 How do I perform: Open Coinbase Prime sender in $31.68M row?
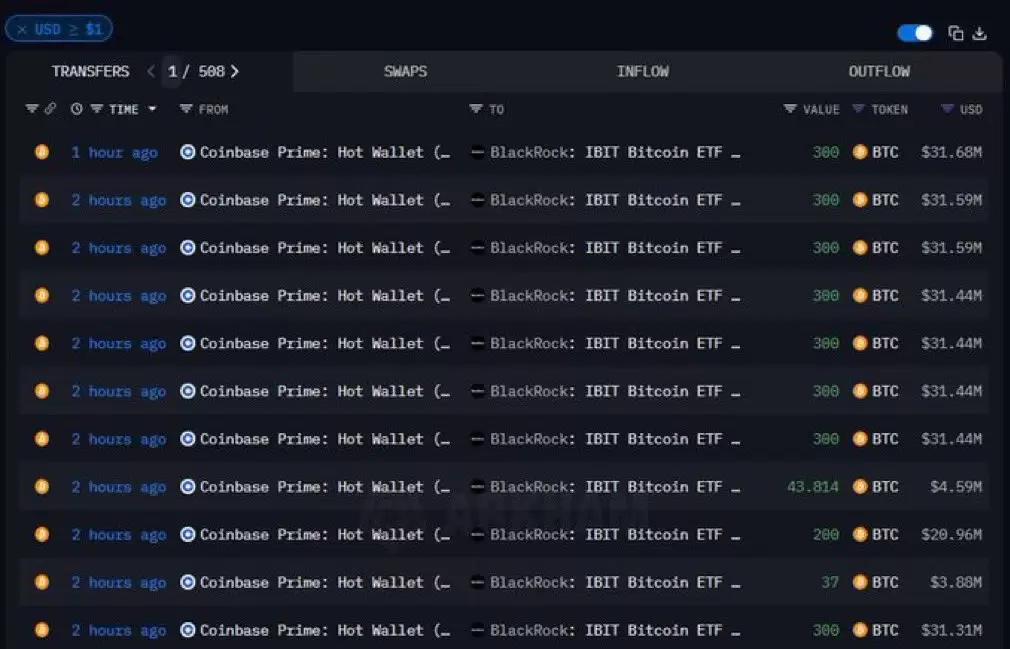click(x=325, y=153)
